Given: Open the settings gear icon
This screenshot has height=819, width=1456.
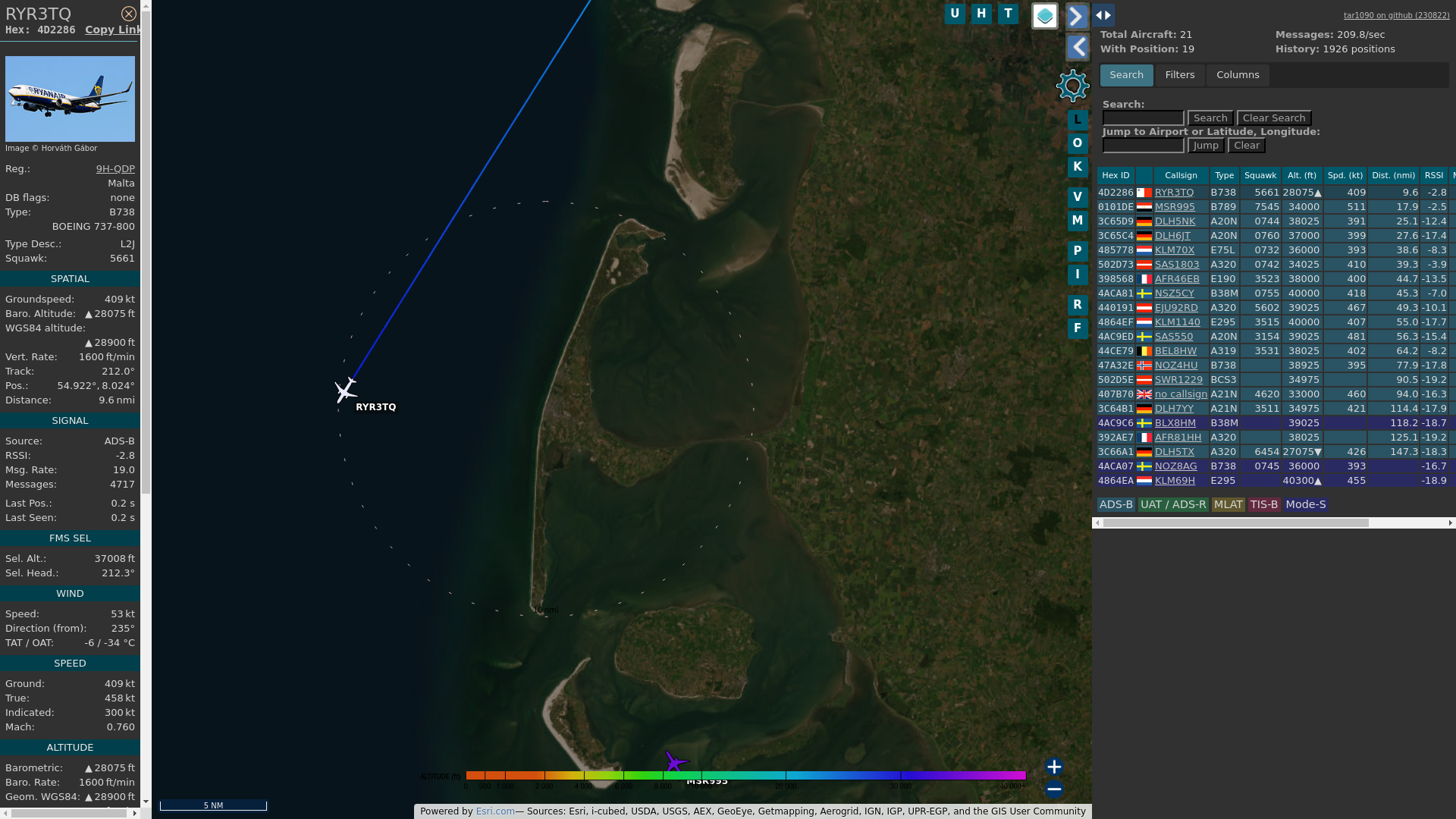Looking at the screenshot, I should tap(1073, 86).
